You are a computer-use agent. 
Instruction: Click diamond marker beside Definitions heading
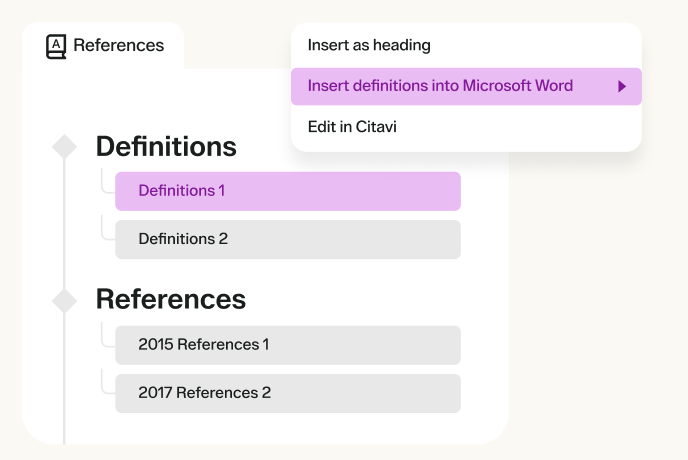pyautogui.click(x=64, y=147)
